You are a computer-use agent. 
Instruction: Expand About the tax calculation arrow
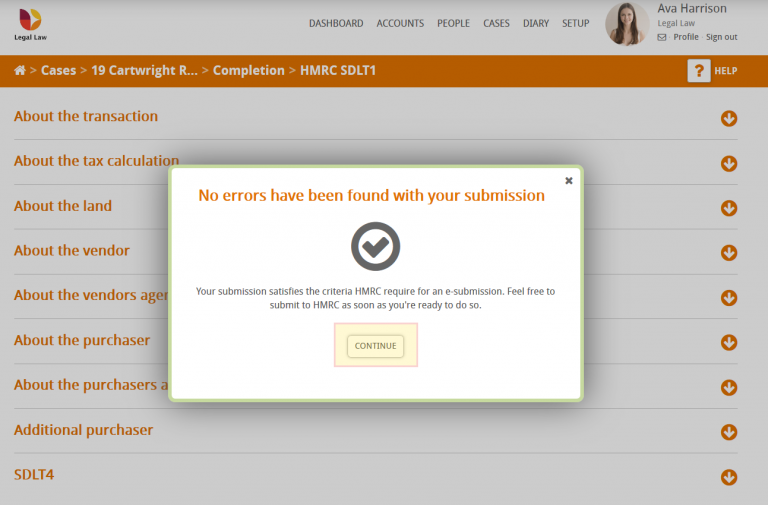(x=729, y=164)
